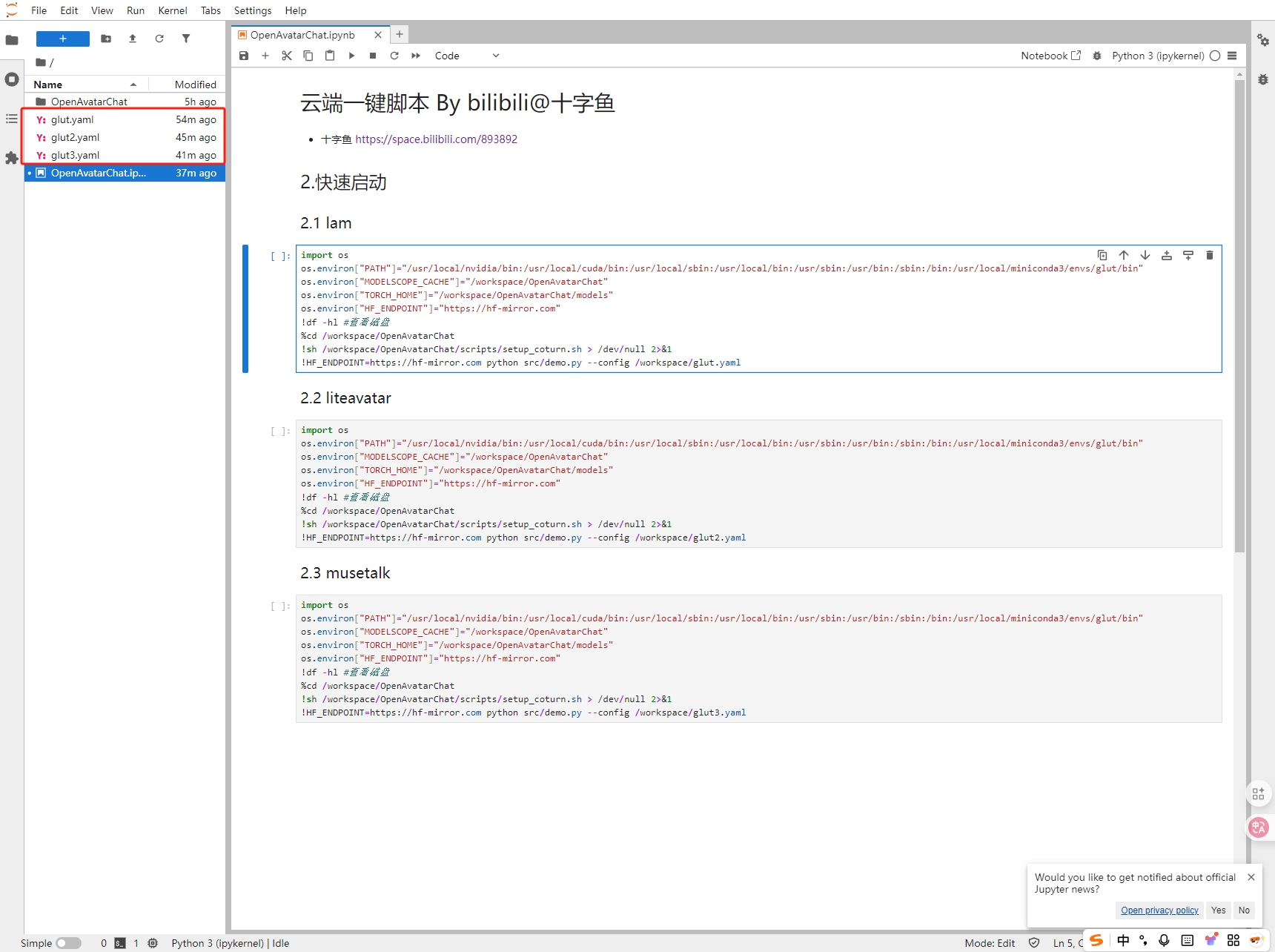Open the Running Terminals and Kernels panel
This screenshot has height=952, width=1275.
[12, 79]
